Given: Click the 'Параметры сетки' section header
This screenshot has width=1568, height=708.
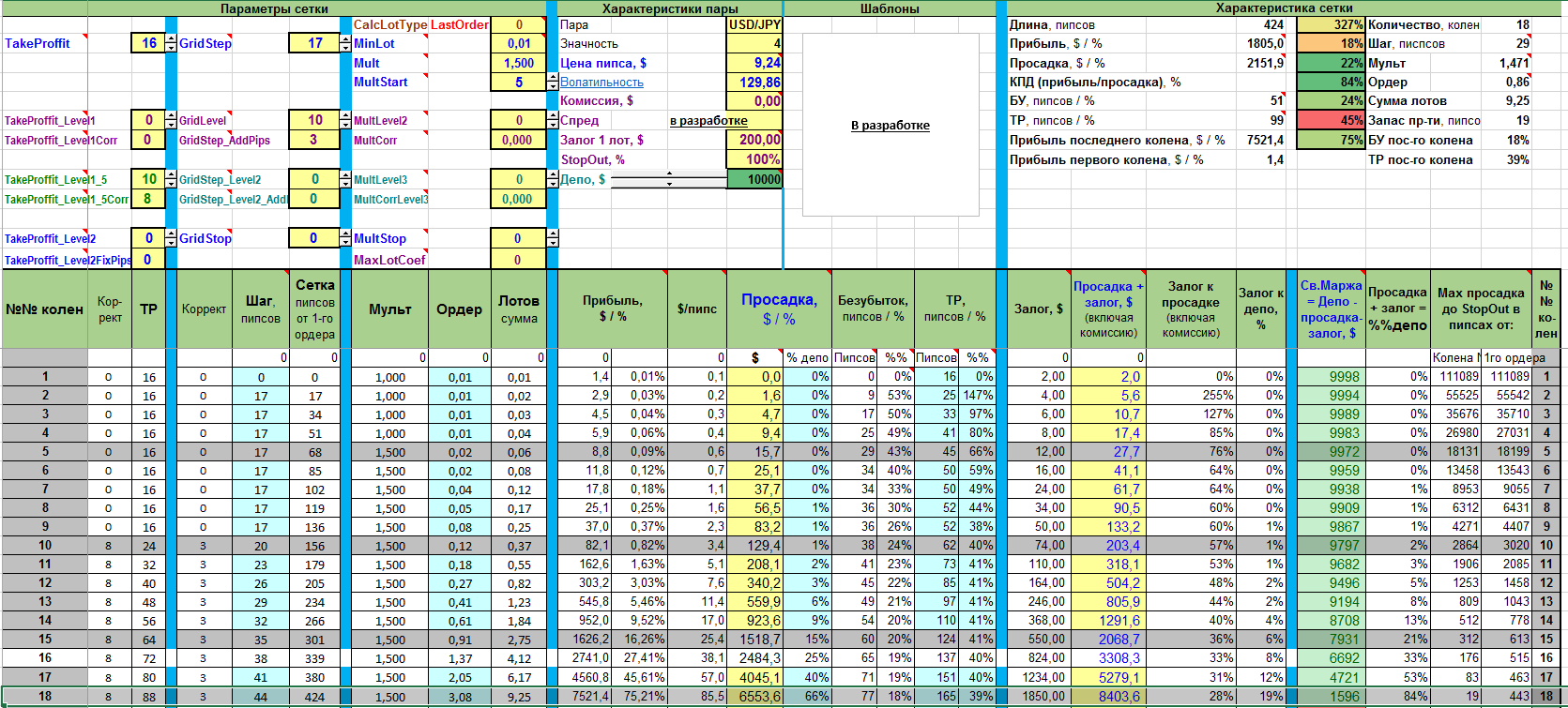Looking at the screenshot, I should coord(274,8).
